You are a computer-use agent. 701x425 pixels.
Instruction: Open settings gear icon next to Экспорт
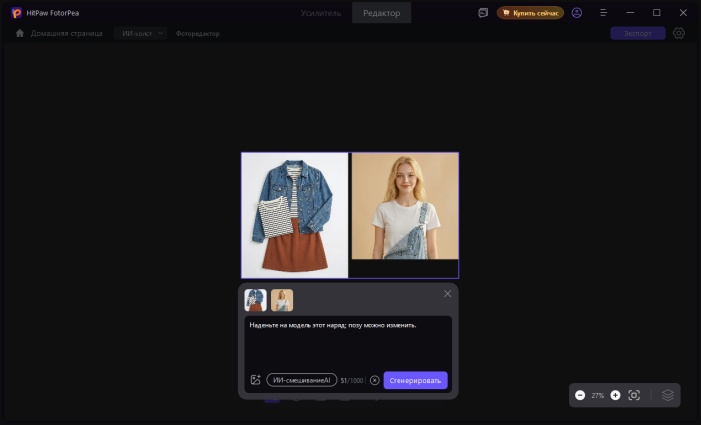pos(679,34)
